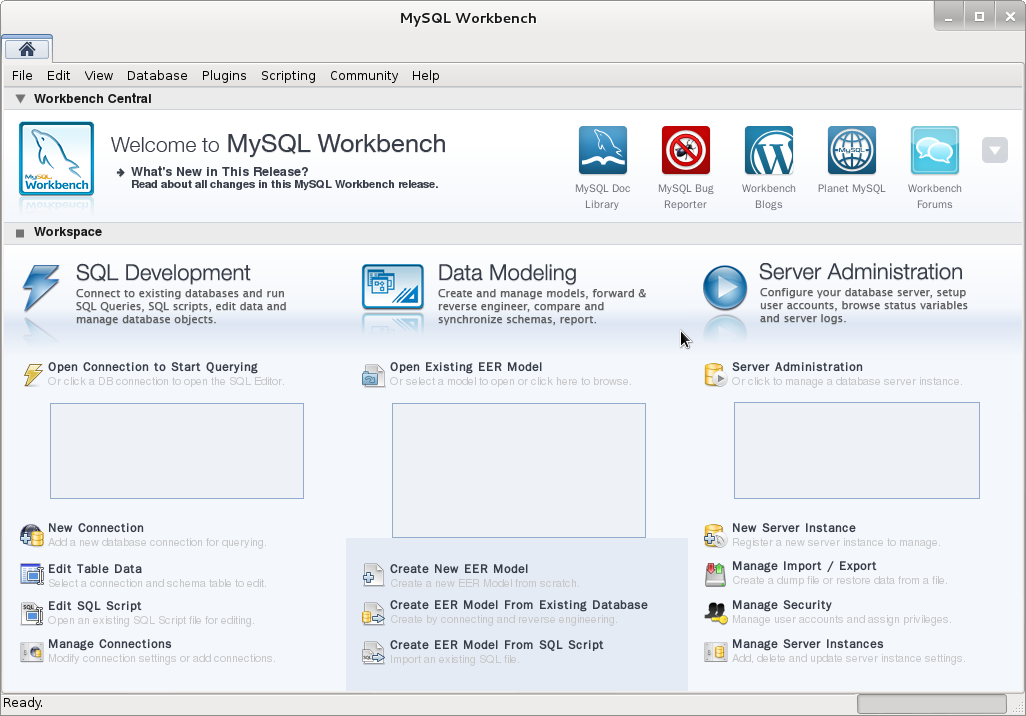1026x716 pixels.
Task: Open the Workbench Forums icon
Action: [x=934, y=151]
